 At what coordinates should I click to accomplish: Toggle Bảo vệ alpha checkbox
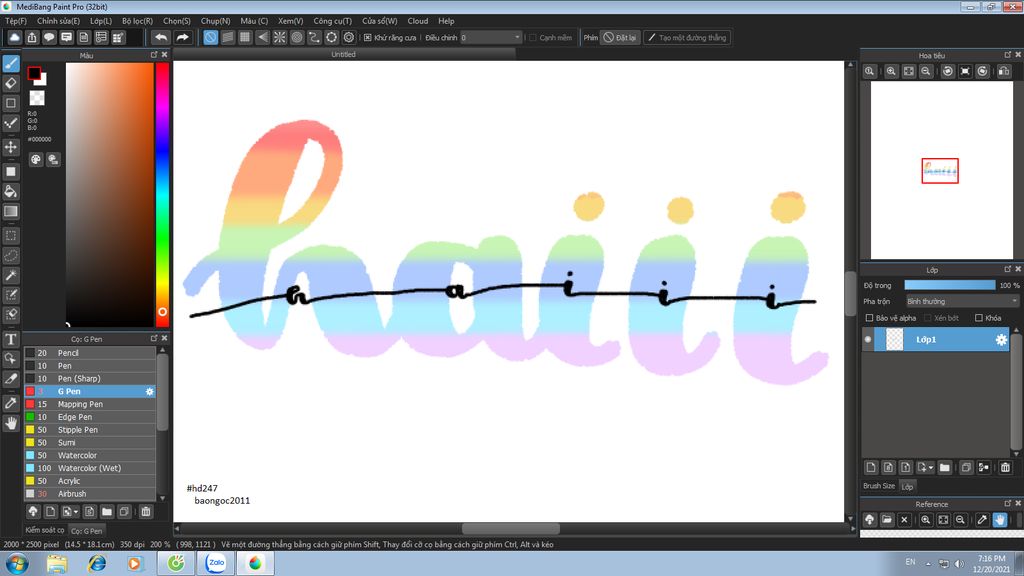point(869,318)
